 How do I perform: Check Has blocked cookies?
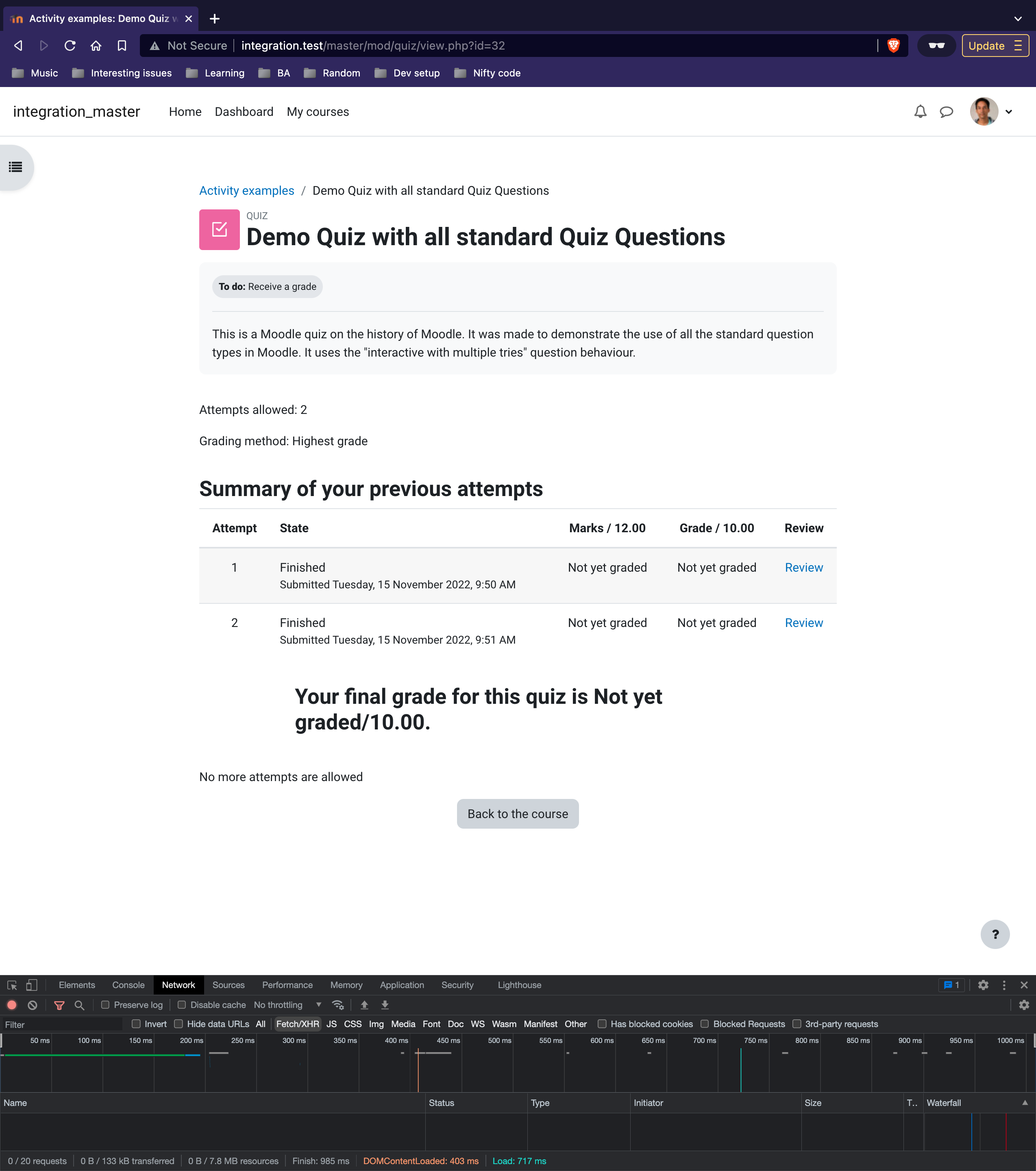[602, 1024]
